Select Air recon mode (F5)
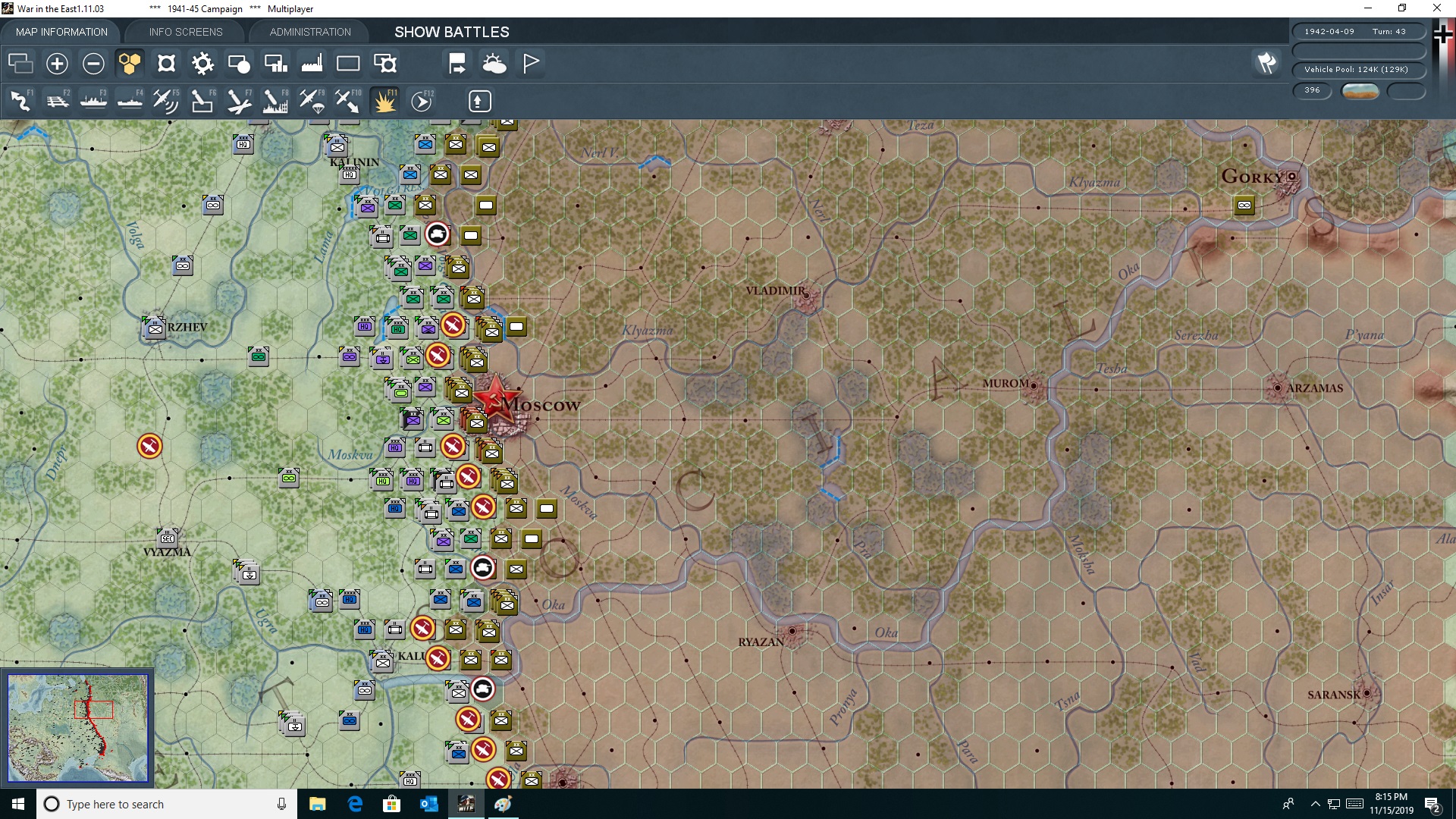This screenshot has height=819, width=1456. point(166,101)
